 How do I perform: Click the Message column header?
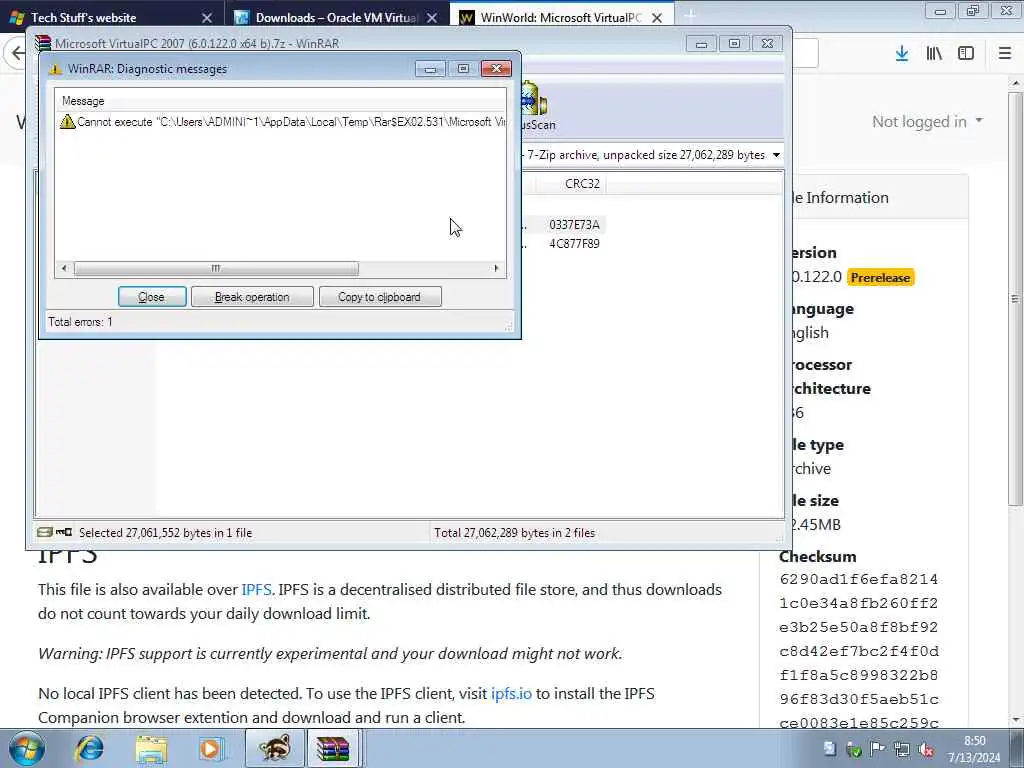[83, 101]
